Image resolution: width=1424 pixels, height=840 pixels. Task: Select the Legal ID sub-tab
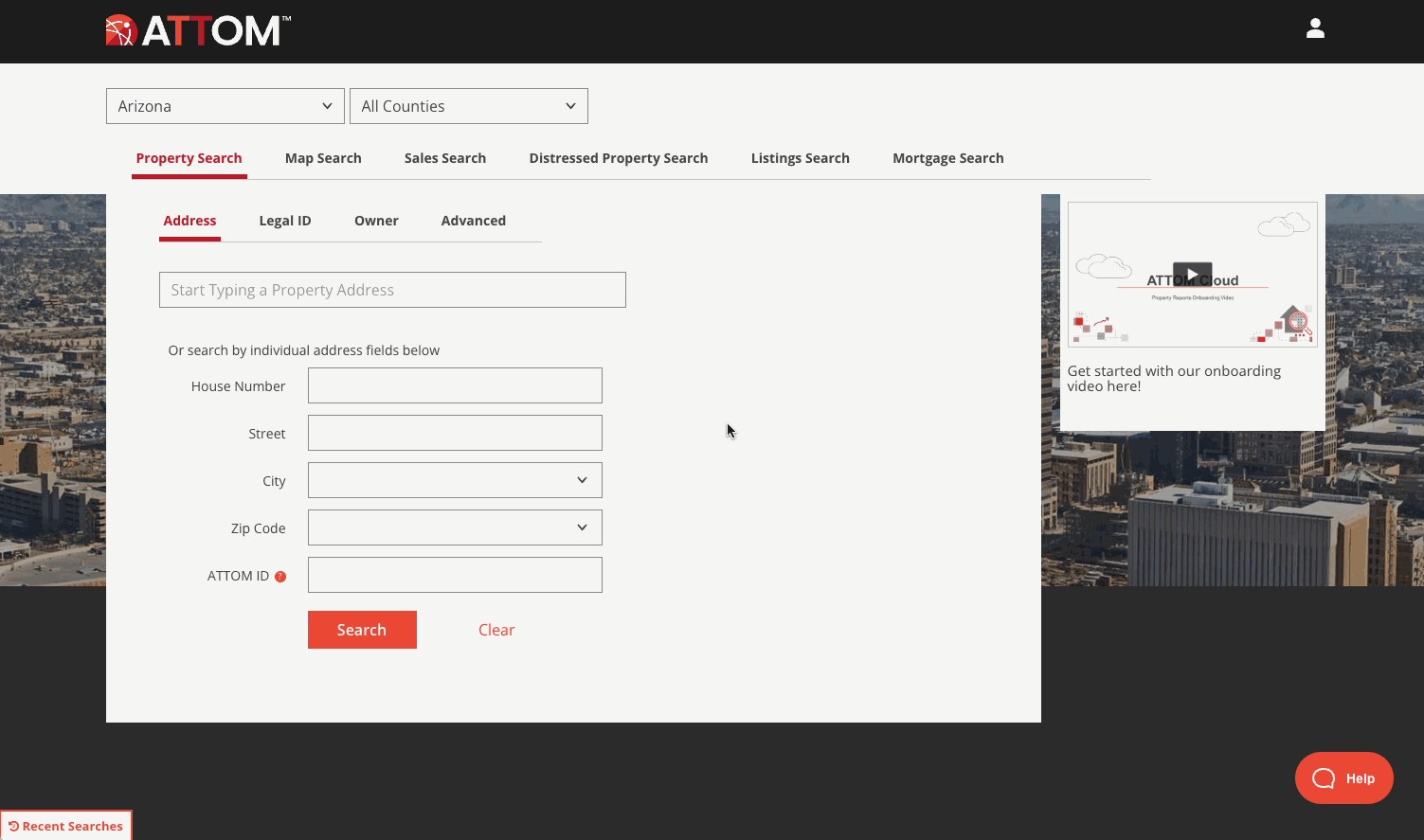coord(285,221)
